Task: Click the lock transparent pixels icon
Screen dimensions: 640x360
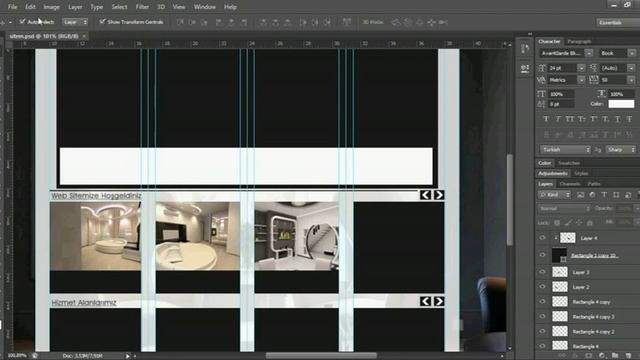Action: click(x=557, y=223)
